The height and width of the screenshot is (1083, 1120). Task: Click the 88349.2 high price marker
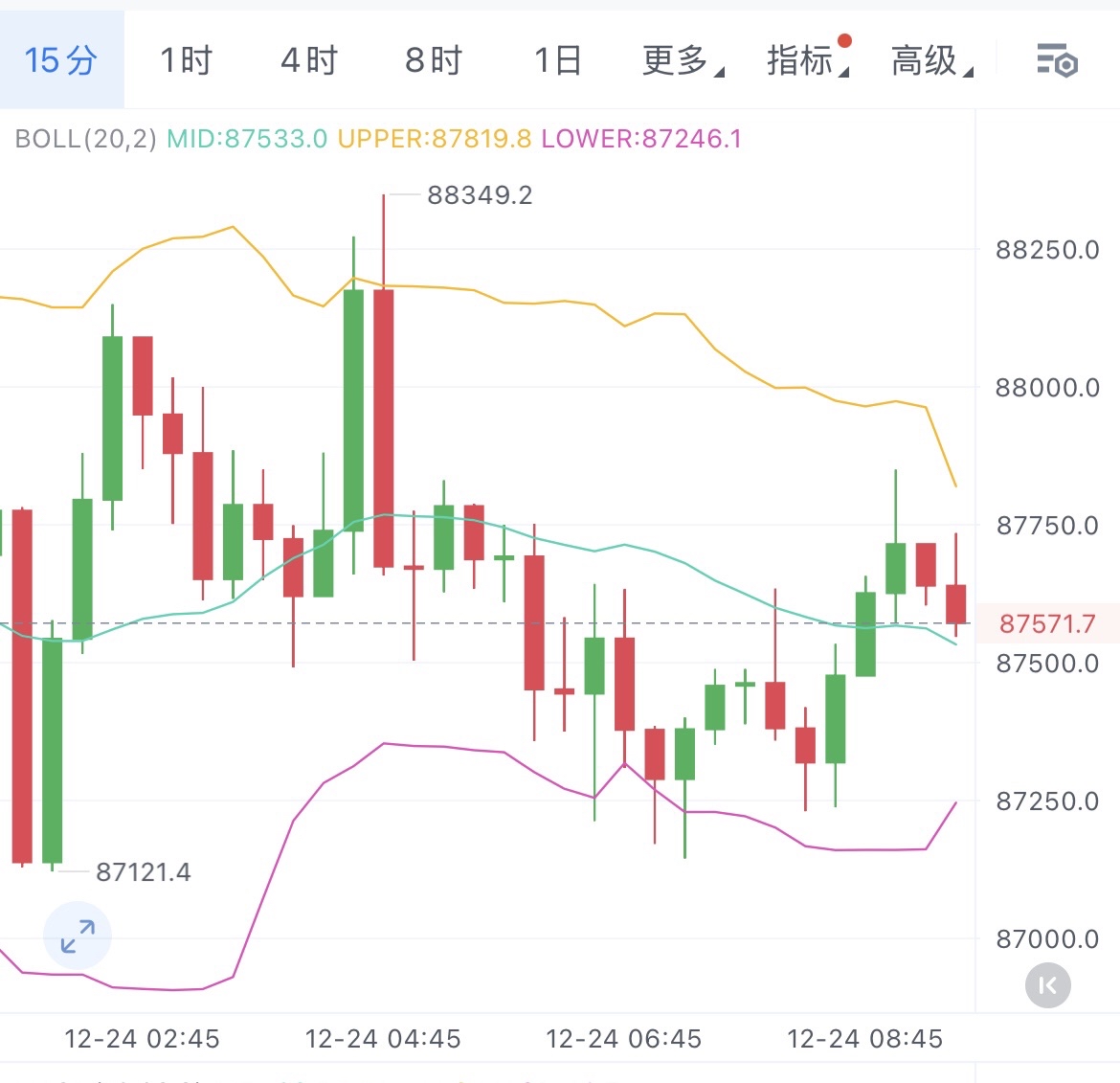pos(480,195)
